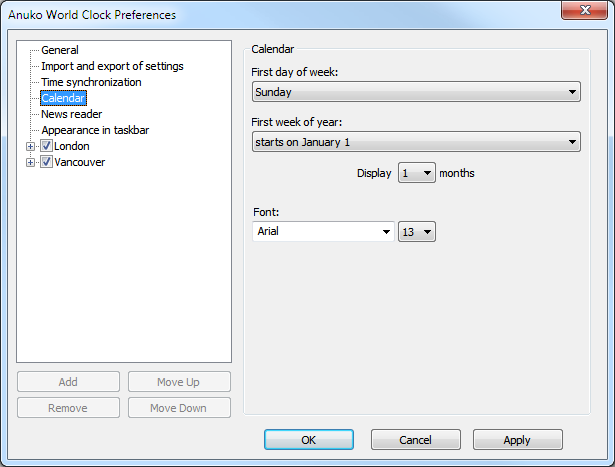Image resolution: width=615 pixels, height=467 pixels.
Task: Close the Preferences dialog window
Action: [588, 13]
